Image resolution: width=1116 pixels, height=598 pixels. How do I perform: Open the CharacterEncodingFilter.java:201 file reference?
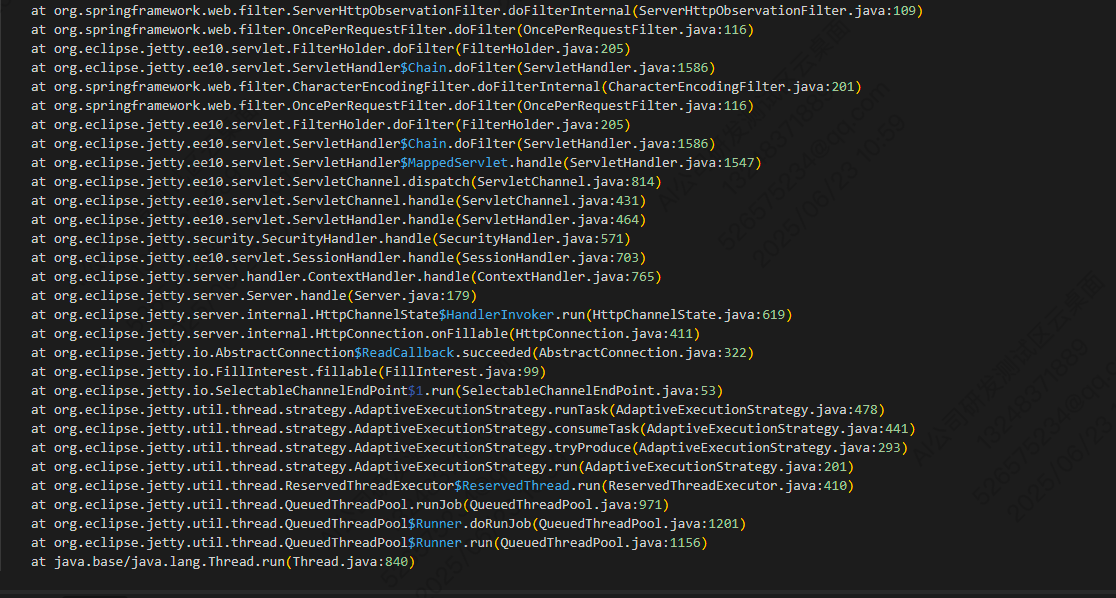731,87
